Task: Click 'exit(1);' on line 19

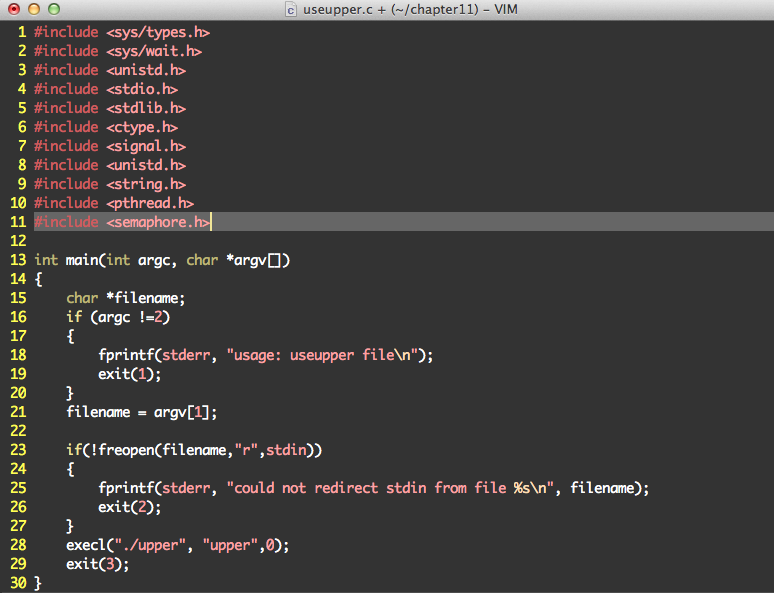Action: (x=130, y=374)
